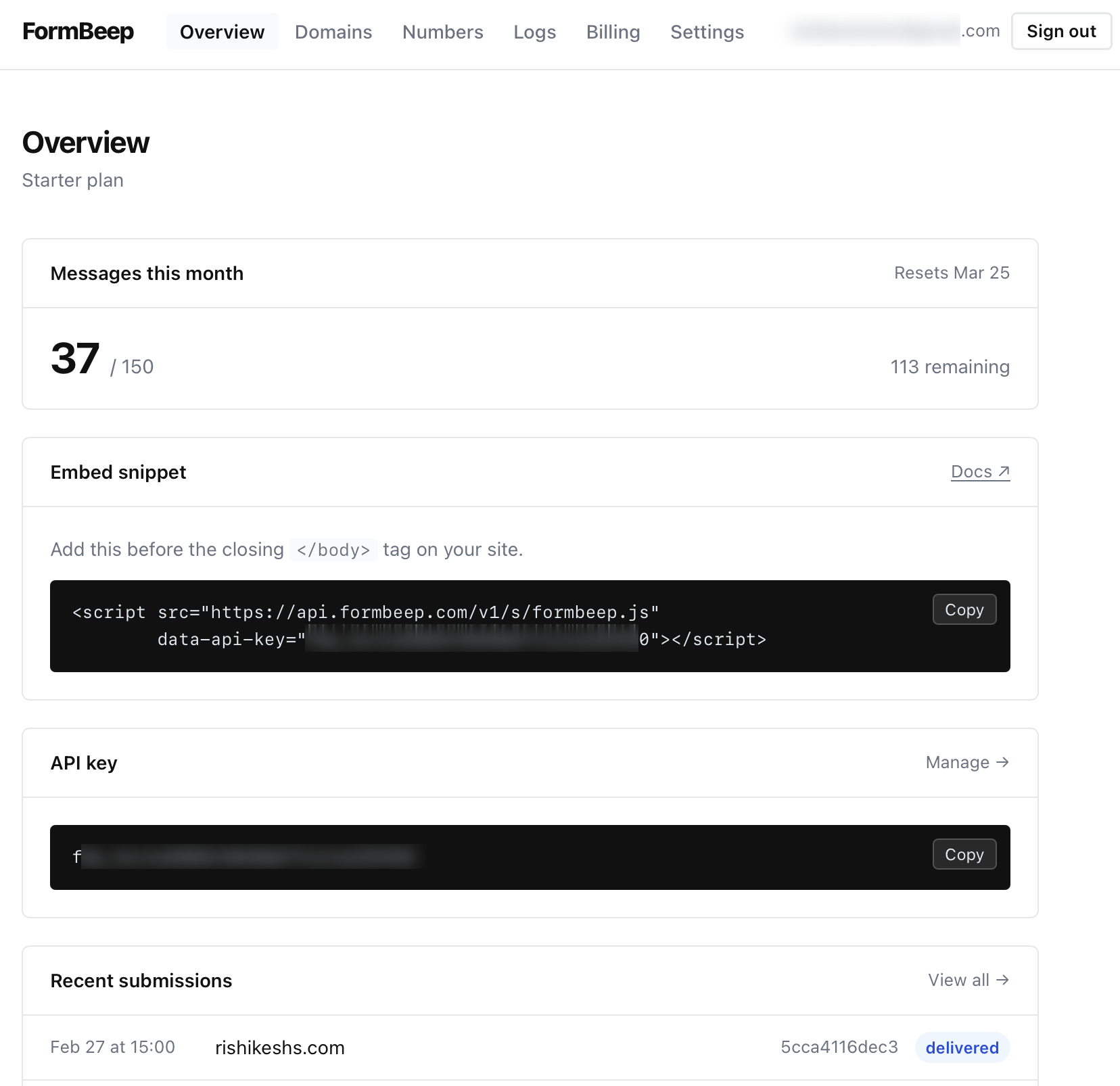Click the arrow icon next to Manage
1120x1086 pixels.
click(1003, 762)
